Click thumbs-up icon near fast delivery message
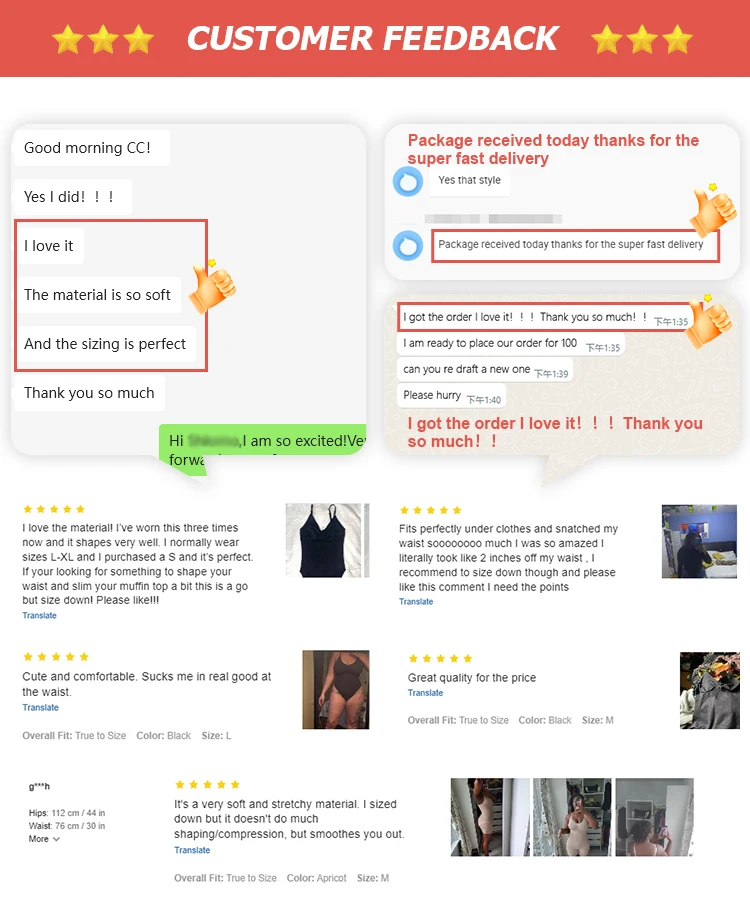The image size is (750, 902). pos(713,210)
